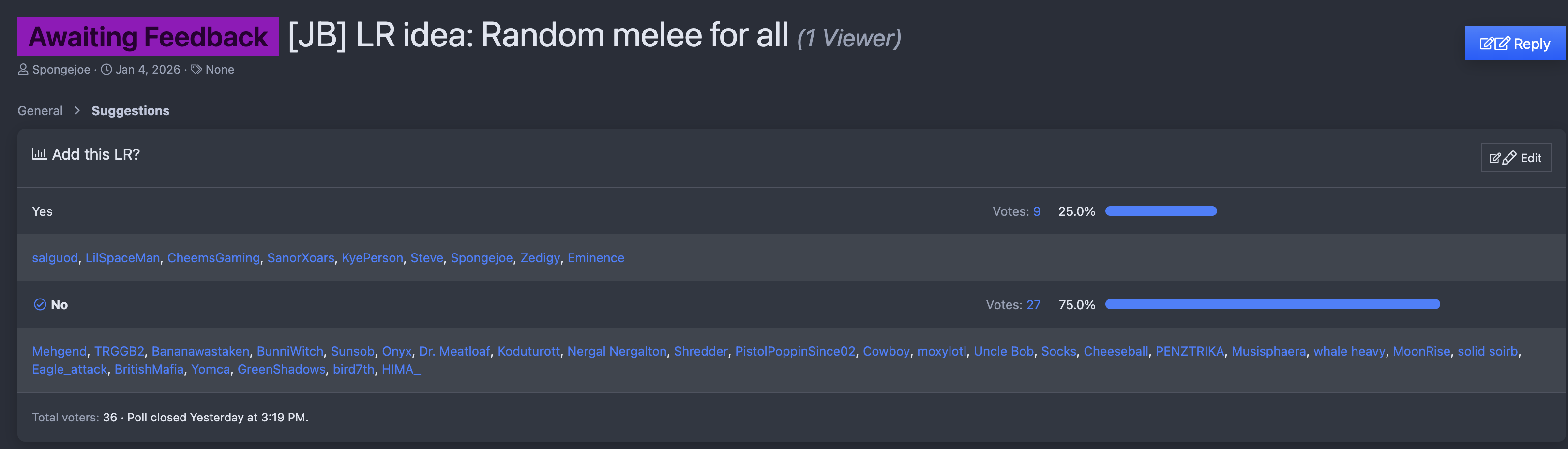Open voter profile CheemsGaming
This screenshot has width=1568, height=449.
(213, 258)
